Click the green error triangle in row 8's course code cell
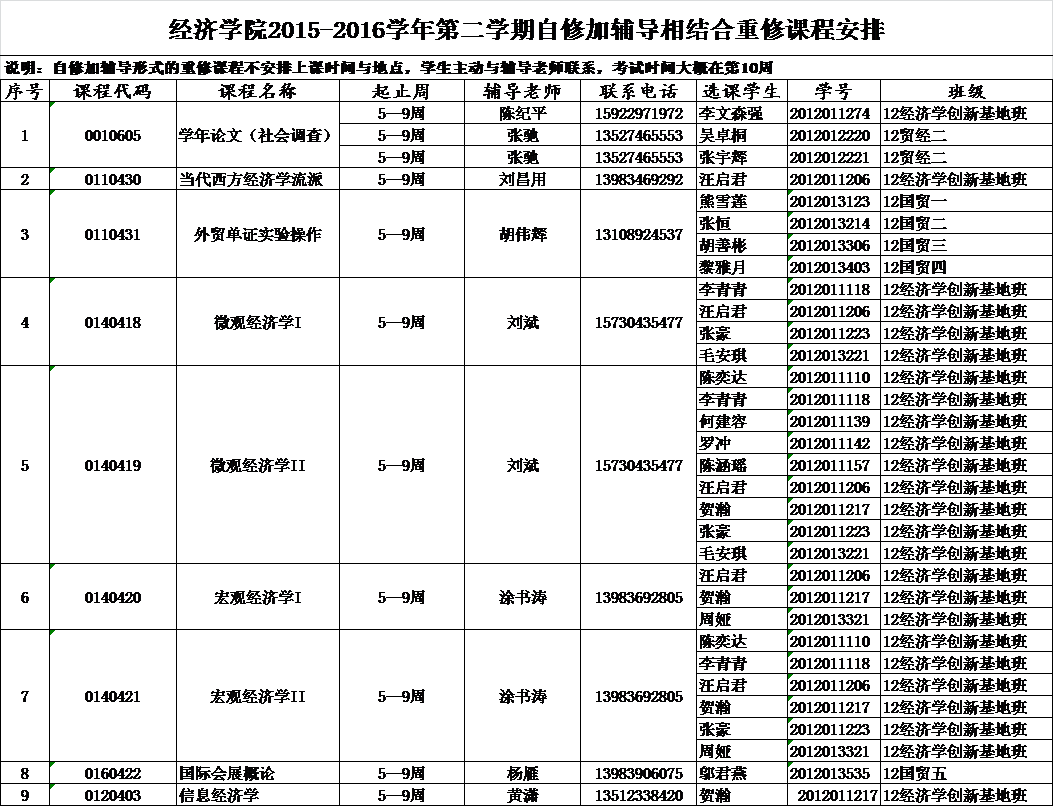Image resolution: width=1054 pixels, height=807 pixels. click(51, 766)
